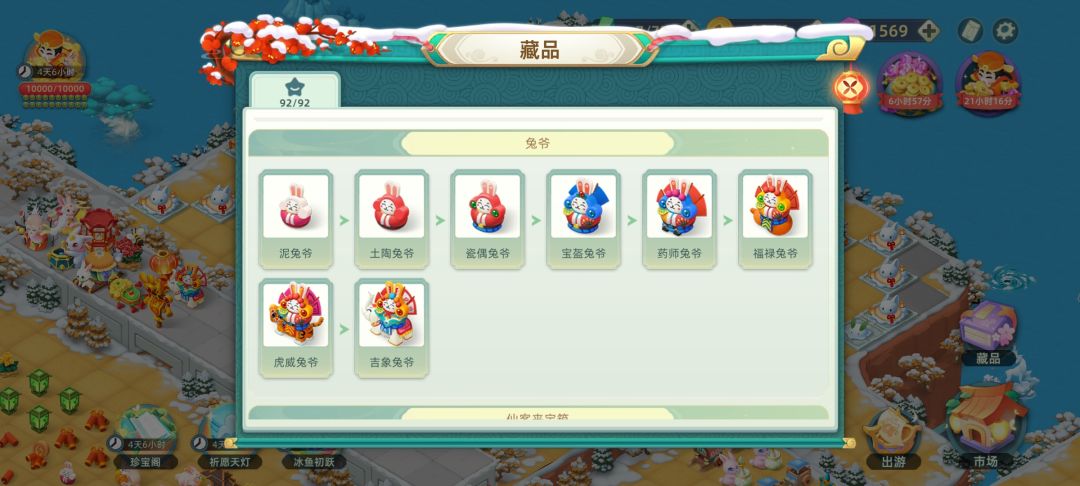Tap the 出游 travel boat button
Image resolution: width=1080 pixels, height=486 pixels.
point(894,439)
